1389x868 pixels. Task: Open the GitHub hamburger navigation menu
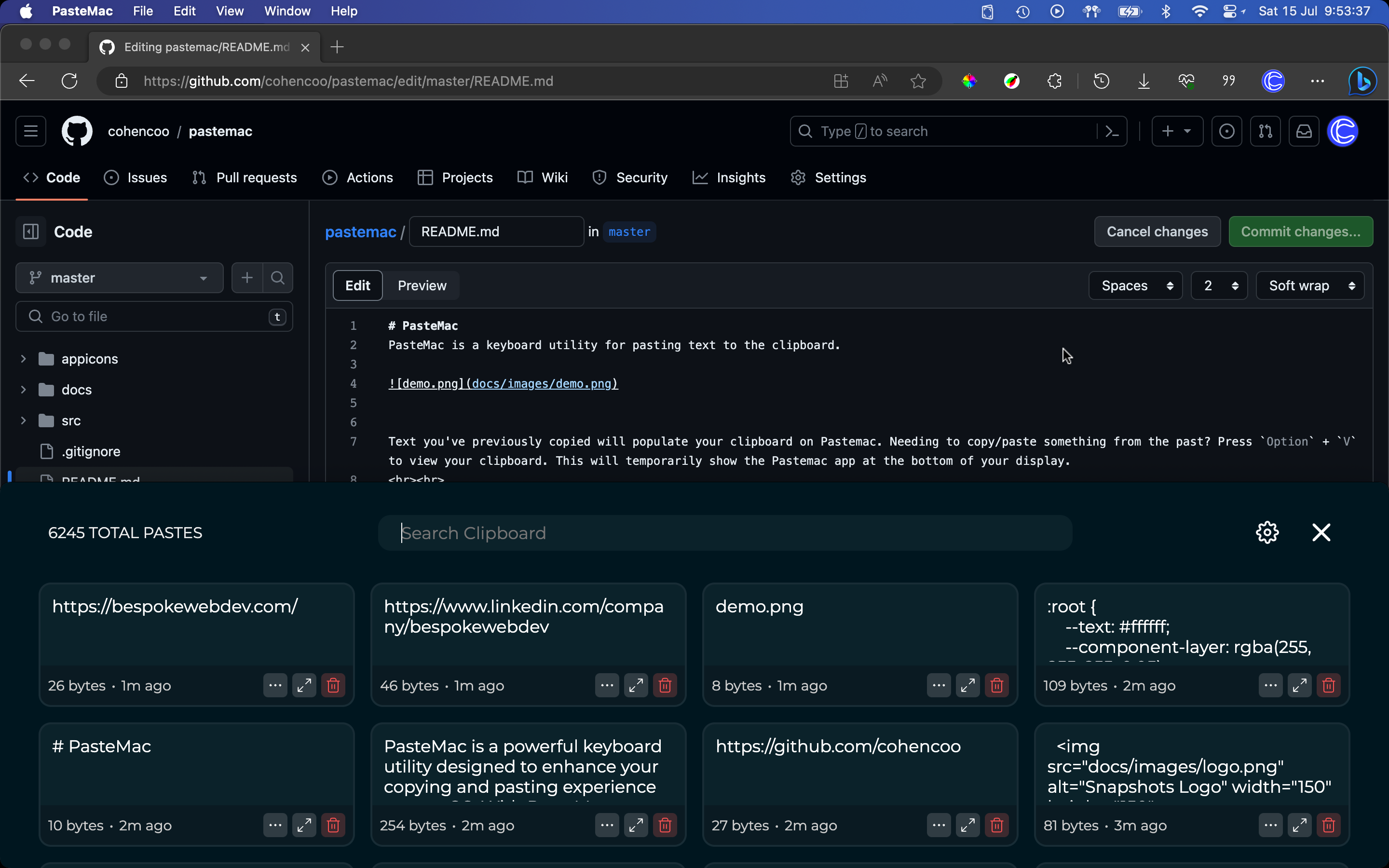coord(30,131)
